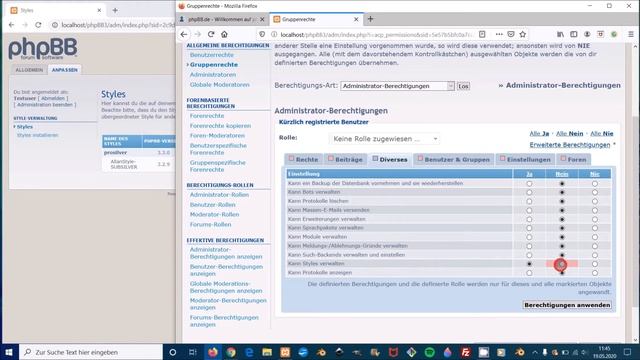The width and height of the screenshot is (640, 360).
Task: Open new tab in Styles browser window
Action: click(115, 10)
